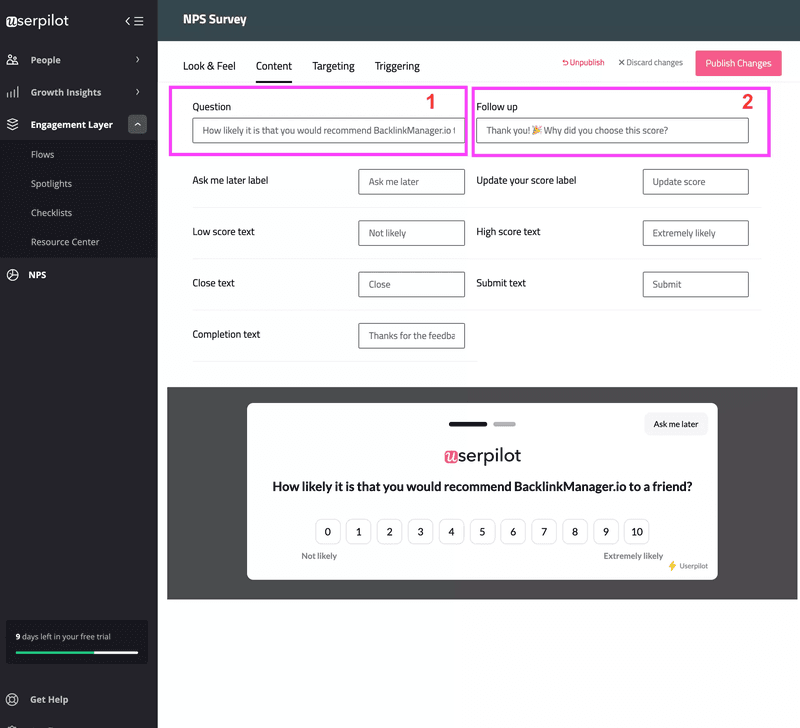Click the free trial progress bar

point(76,650)
